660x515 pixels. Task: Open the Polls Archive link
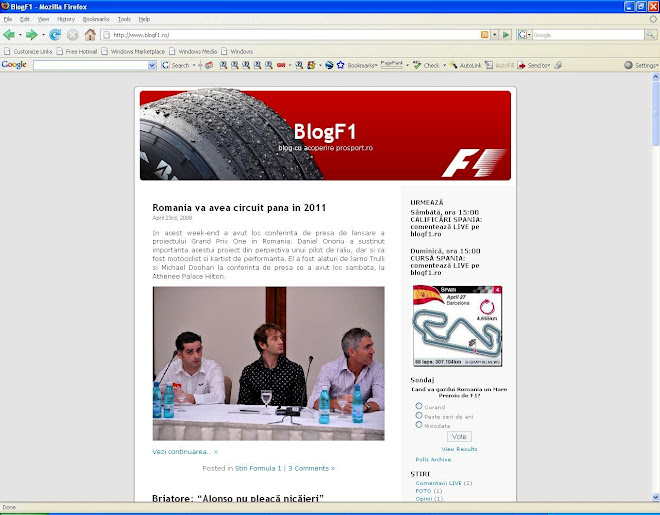click(x=433, y=459)
